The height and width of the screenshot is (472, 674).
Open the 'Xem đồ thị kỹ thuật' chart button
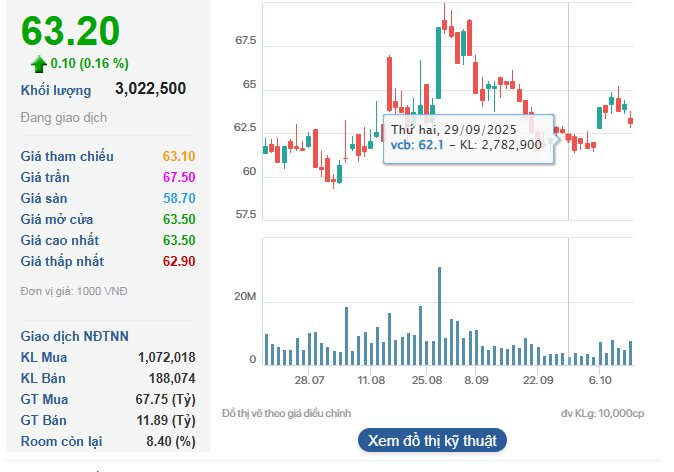433,440
